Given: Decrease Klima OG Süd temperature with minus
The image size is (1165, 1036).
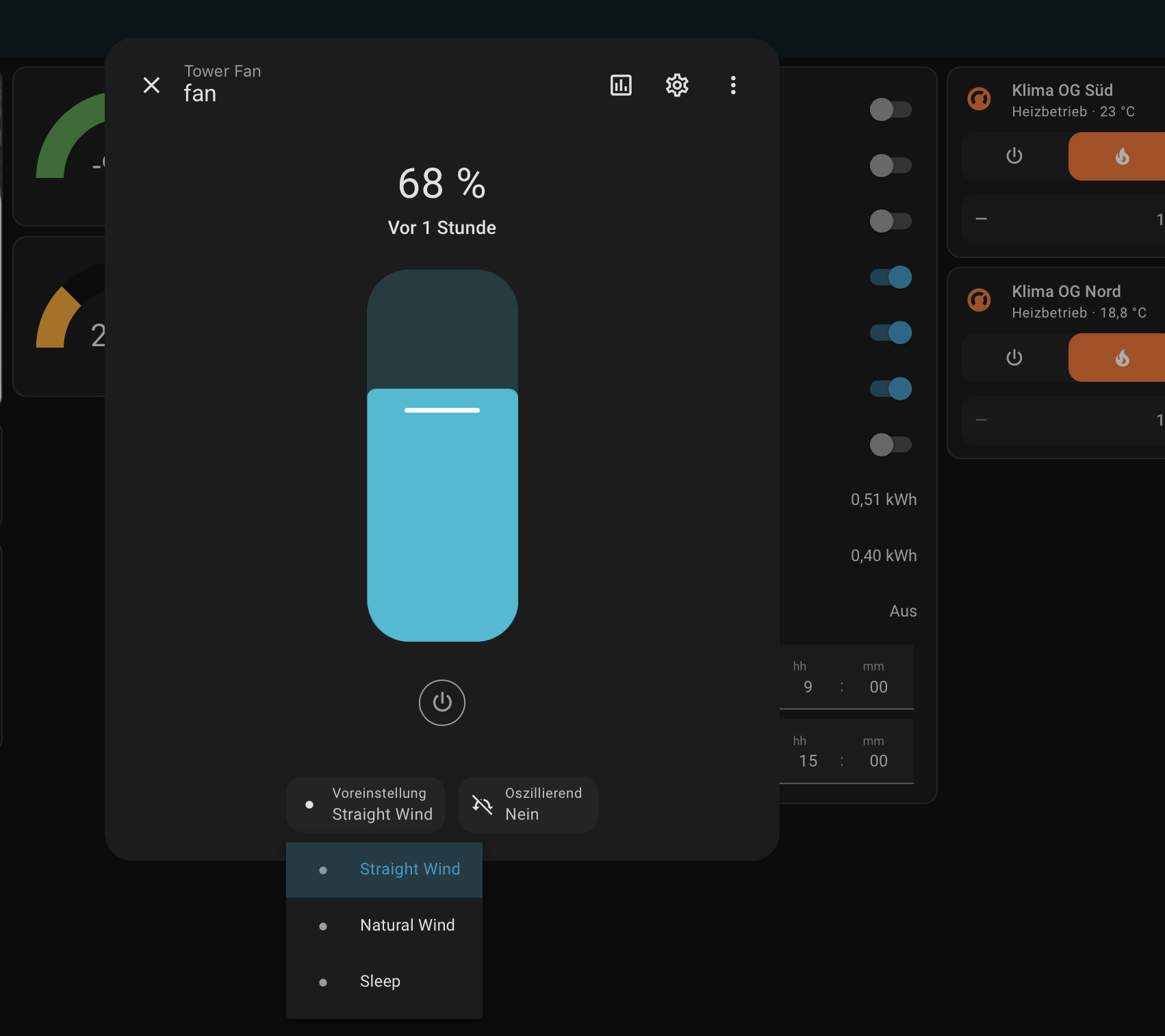Looking at the screenshot, I should (982, 219).
